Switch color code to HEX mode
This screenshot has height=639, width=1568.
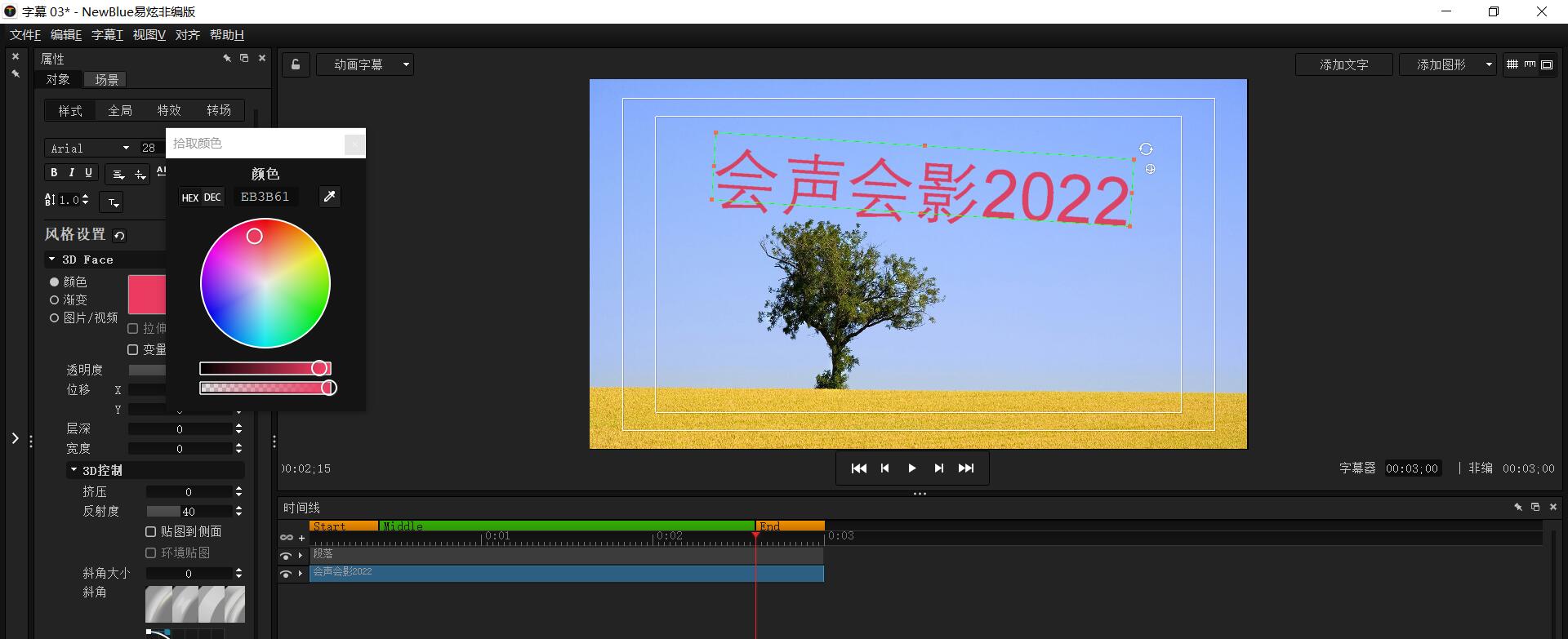[190, 197]
